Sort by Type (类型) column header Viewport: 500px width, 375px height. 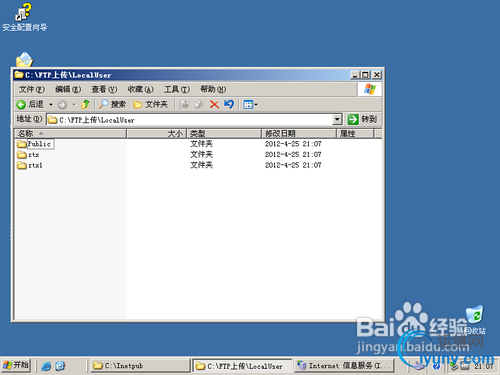[x=224, y=134]
